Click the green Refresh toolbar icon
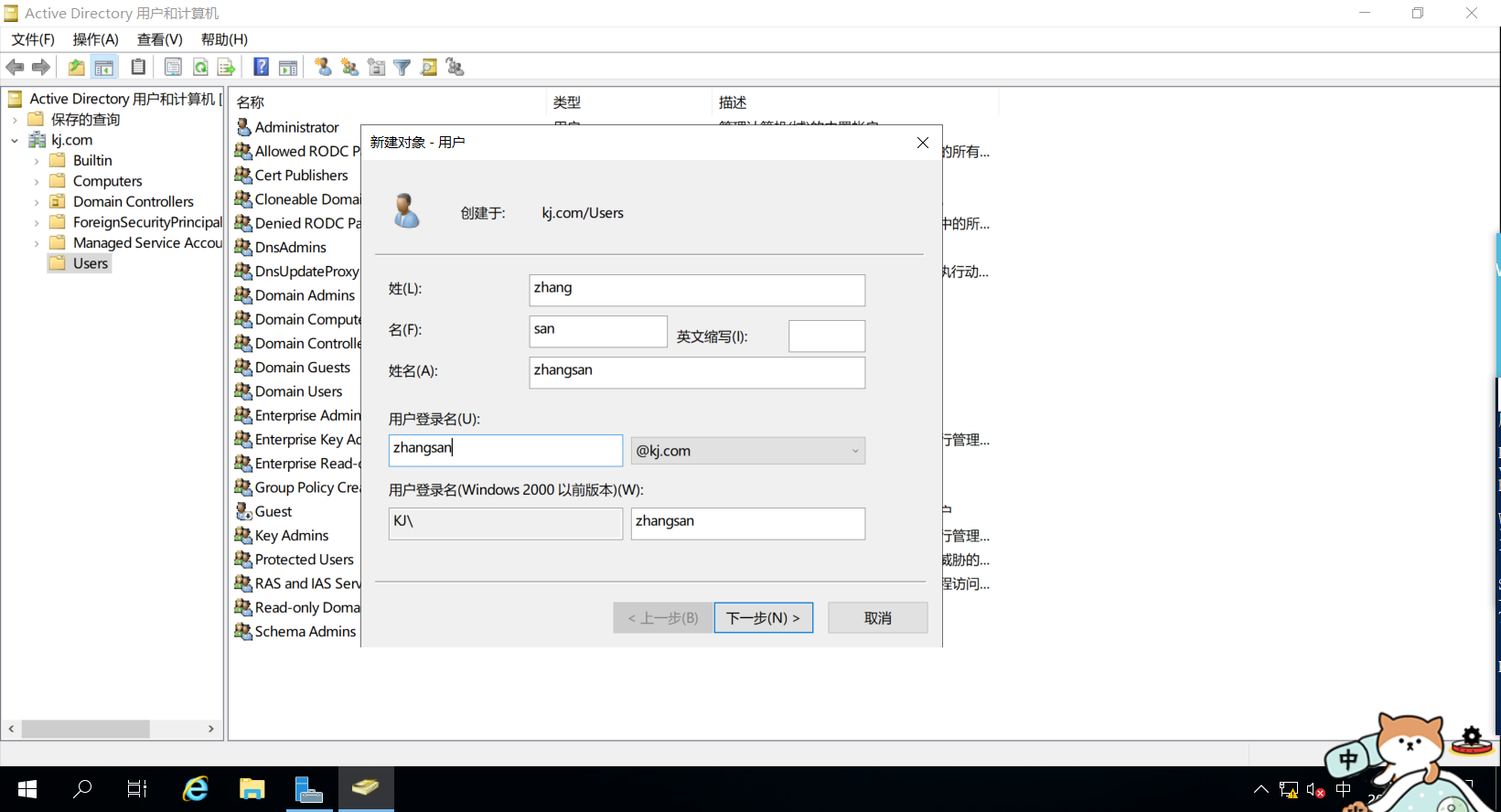Image resolution: width=1501 pixels, height=812 pixels. click(x=200, y=67)
